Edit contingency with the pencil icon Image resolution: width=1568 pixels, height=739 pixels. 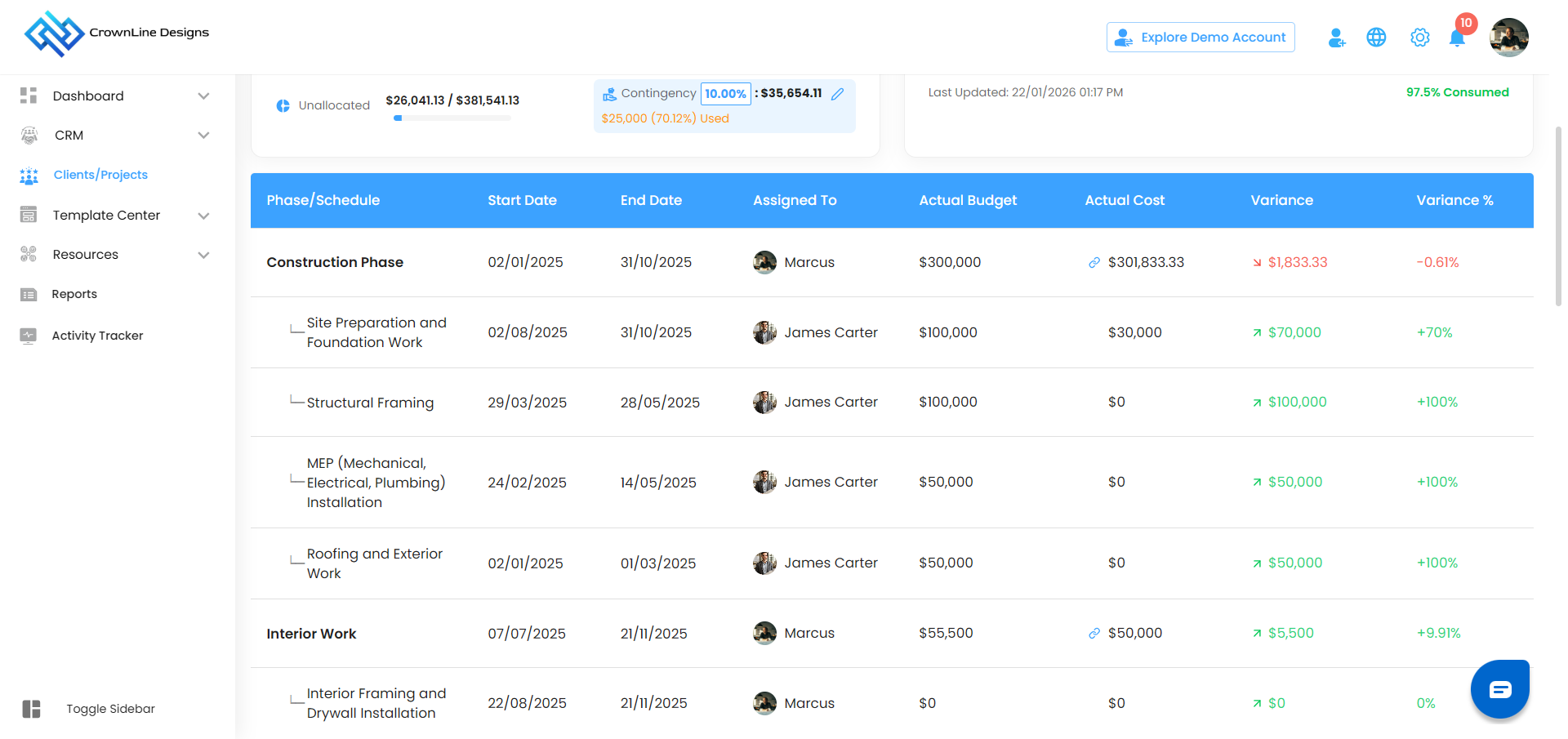pos(837,94)
